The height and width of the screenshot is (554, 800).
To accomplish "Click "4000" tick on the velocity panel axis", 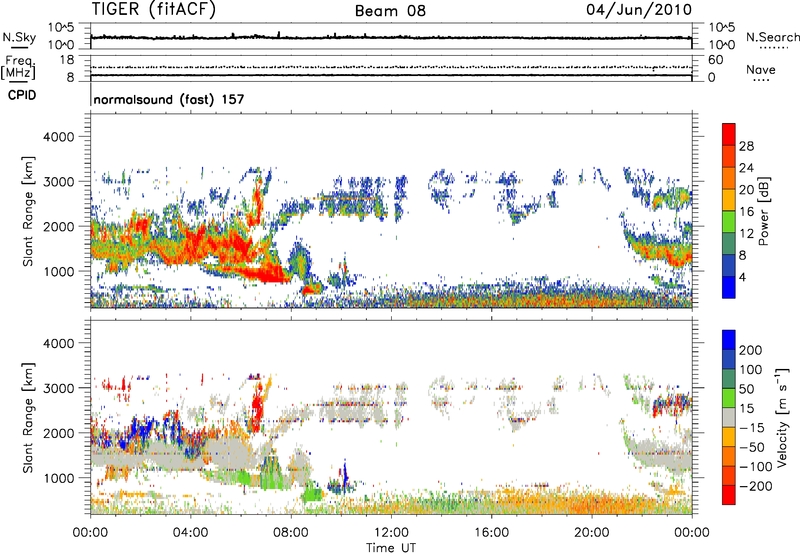I will (58, 343).
